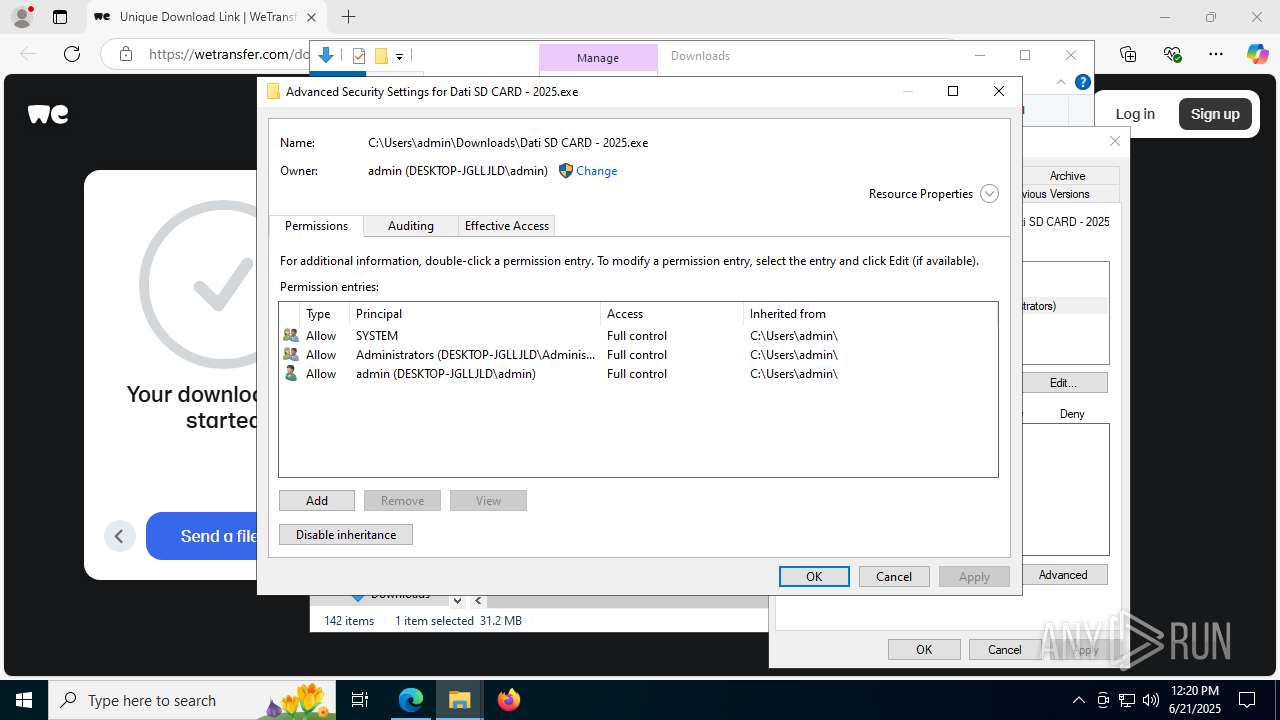Open the Effective Access tab
Viewport: 1280px width, 720px height.
tap(507, 226)
